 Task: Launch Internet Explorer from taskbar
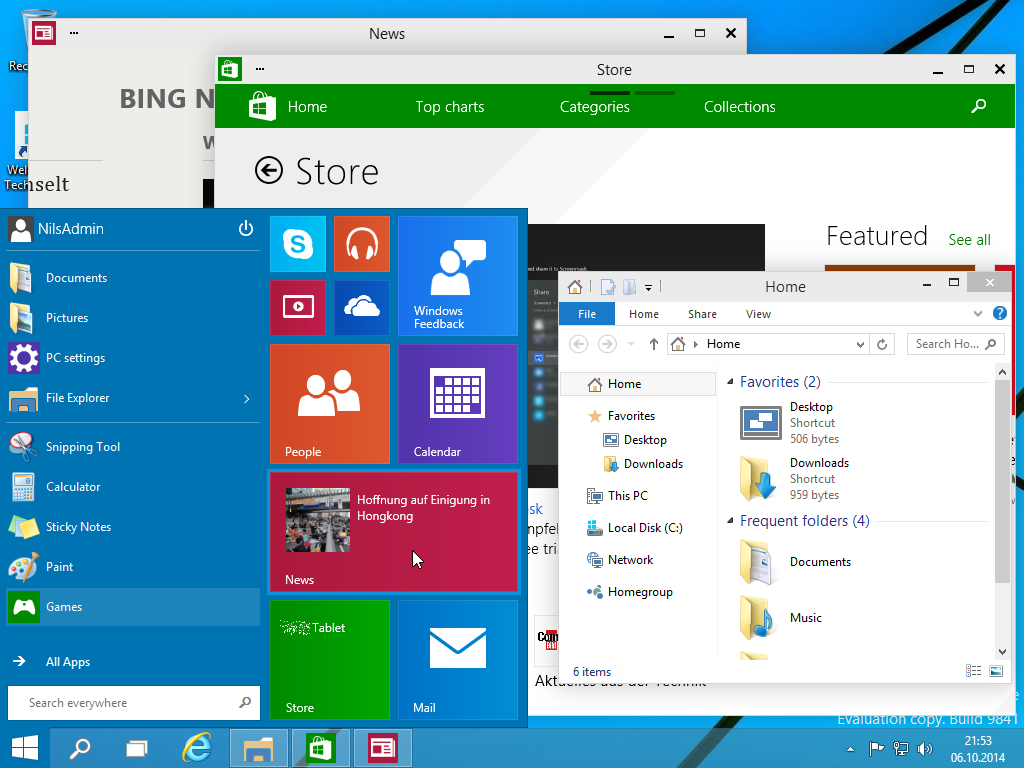(197, 748)
